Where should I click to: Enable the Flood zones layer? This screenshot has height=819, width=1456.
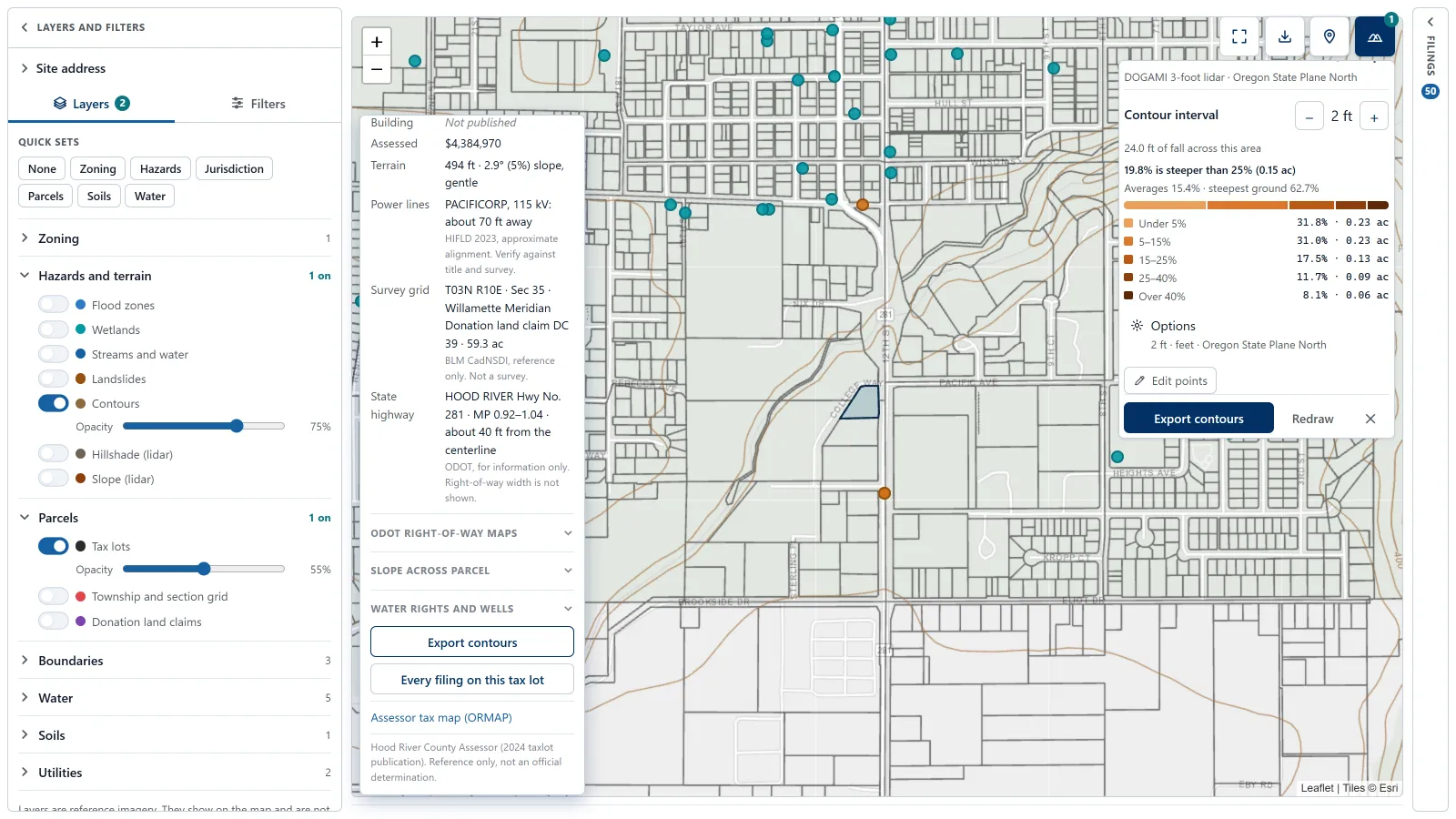pos(54,305)
